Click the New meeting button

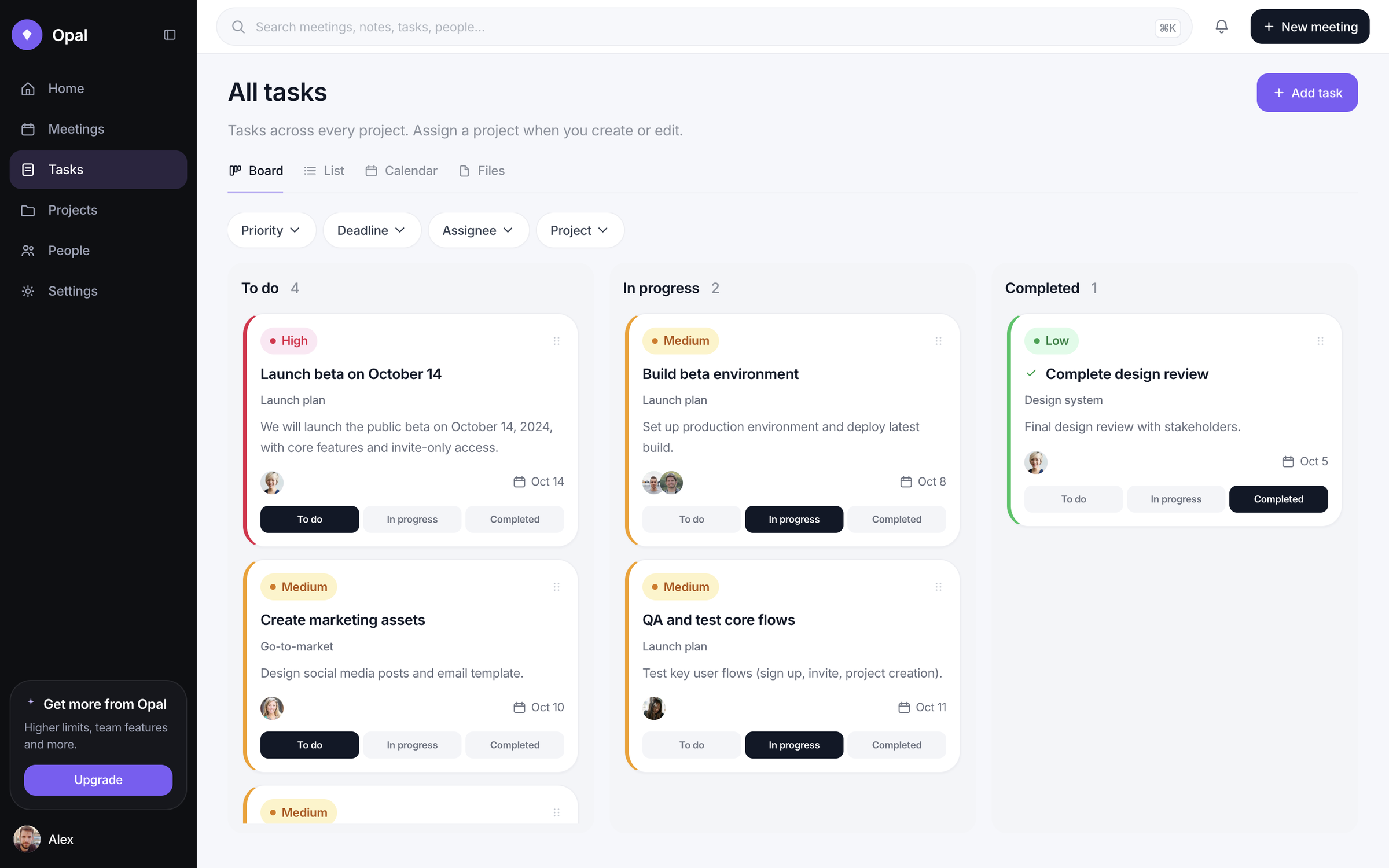coord(1310,27)
